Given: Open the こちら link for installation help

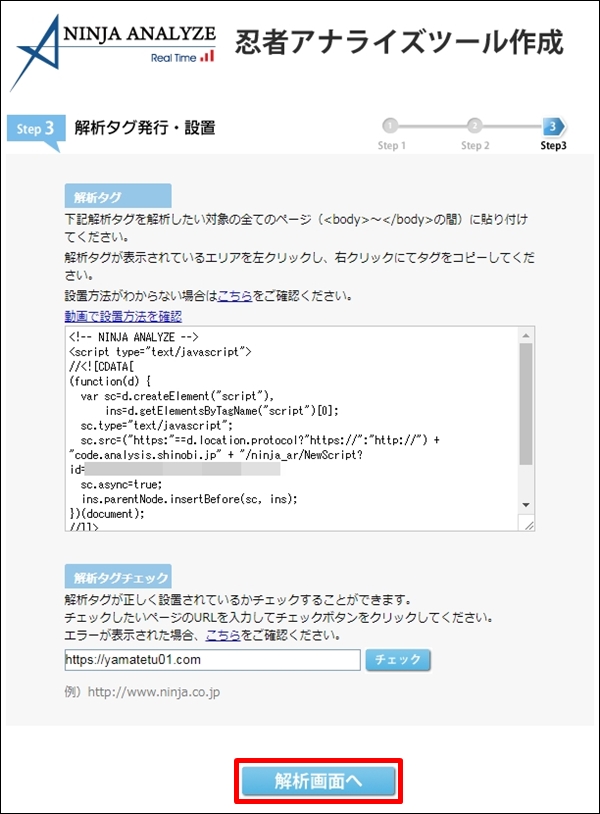Looking at the screenshot, I should pos(235,296).
